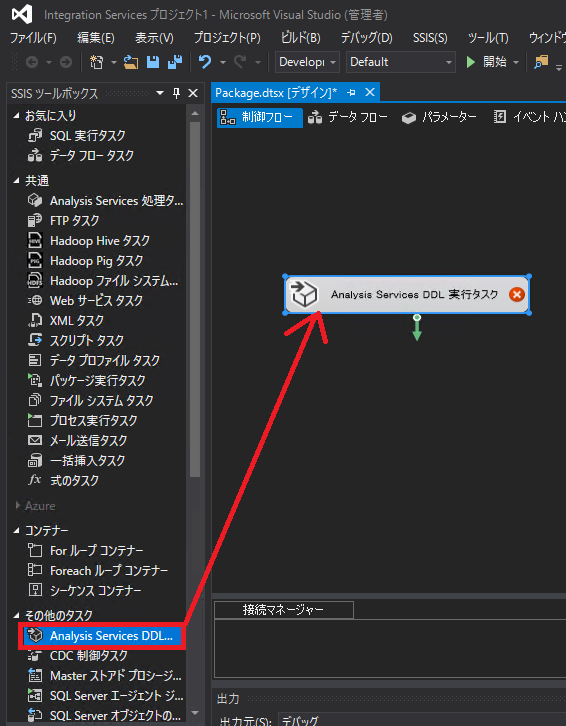Open the 編集(E) menu
Screen dimensions: 566x726
click(96, 38)
